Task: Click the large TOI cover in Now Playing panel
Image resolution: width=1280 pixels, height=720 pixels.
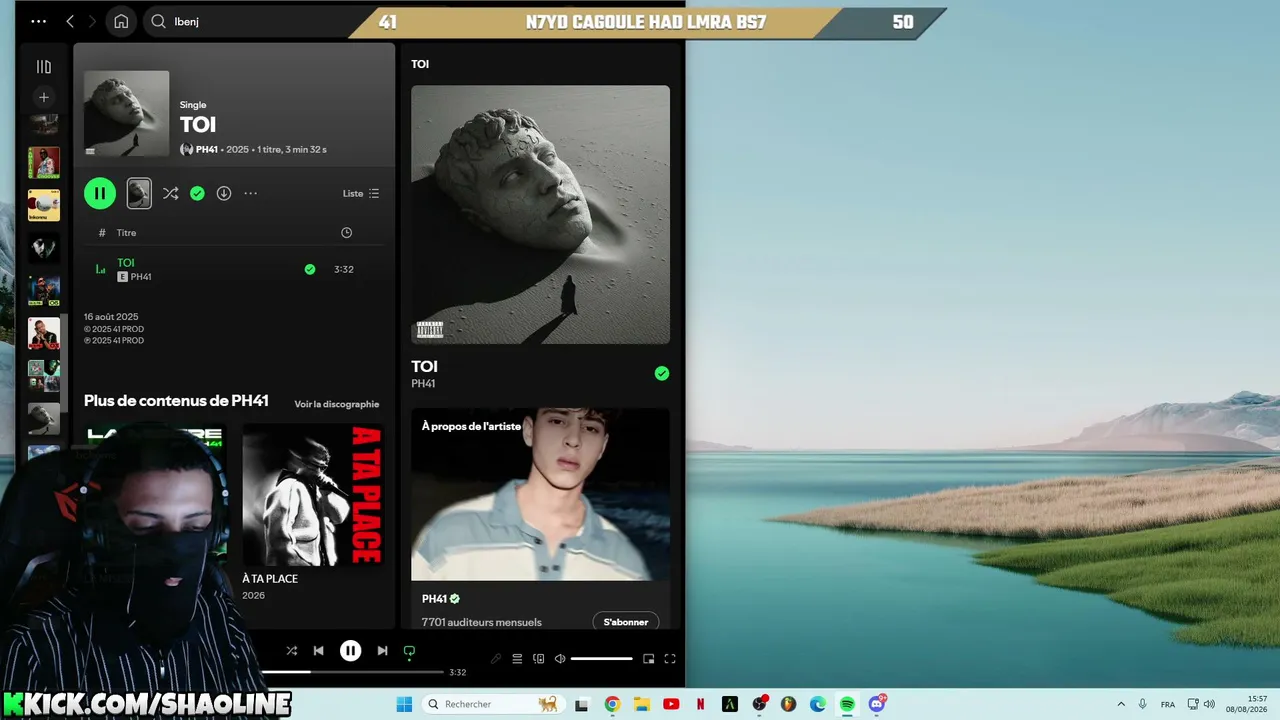Action: tap(540, 214)
